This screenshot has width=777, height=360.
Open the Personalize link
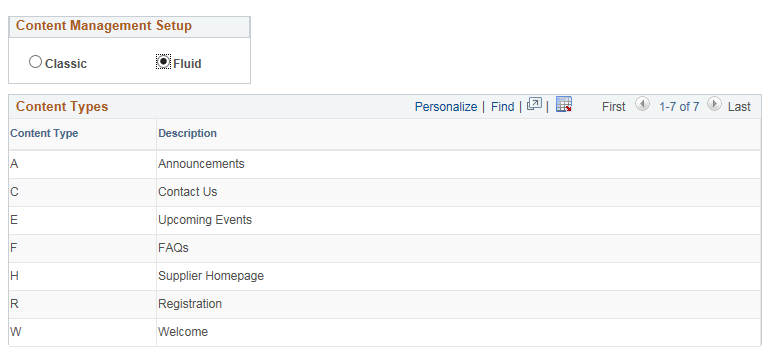(445, 107)
